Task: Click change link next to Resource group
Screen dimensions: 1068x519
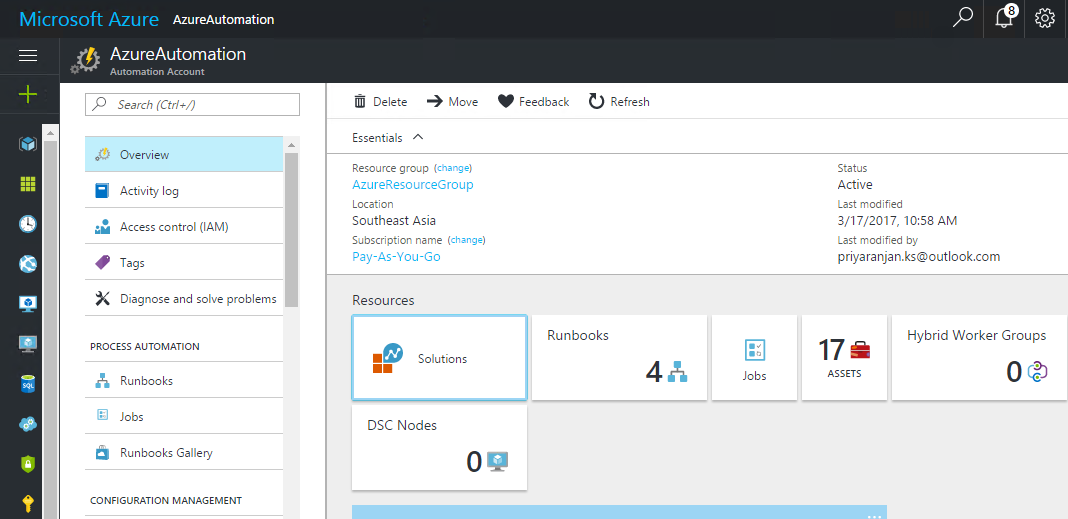Action: pyautogui.click(x=453, y=168)
